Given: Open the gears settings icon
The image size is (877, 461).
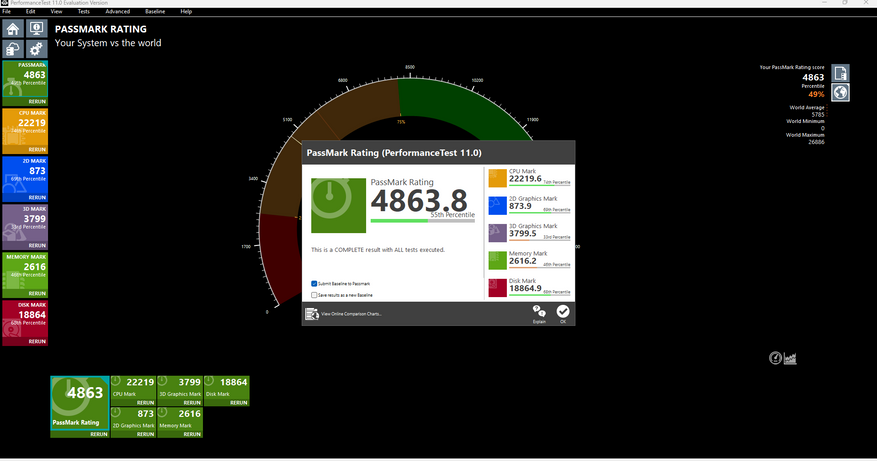Looking at the screenshot, I should click(37, 49).
